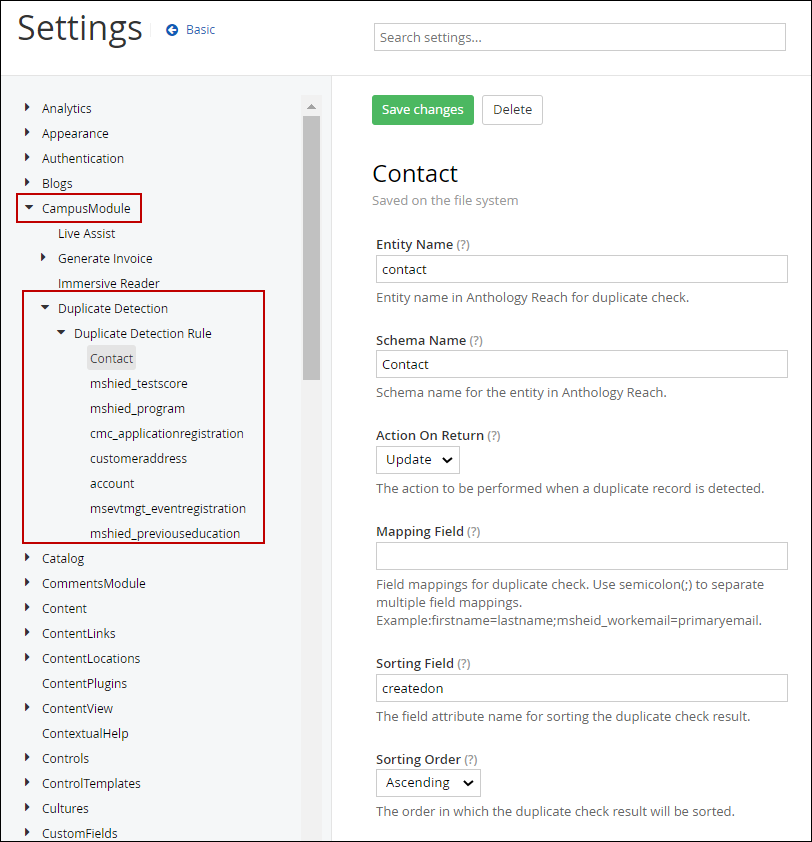
Task: Click the tree scrollbar up arrow
Action: click(x=311, y=107)
